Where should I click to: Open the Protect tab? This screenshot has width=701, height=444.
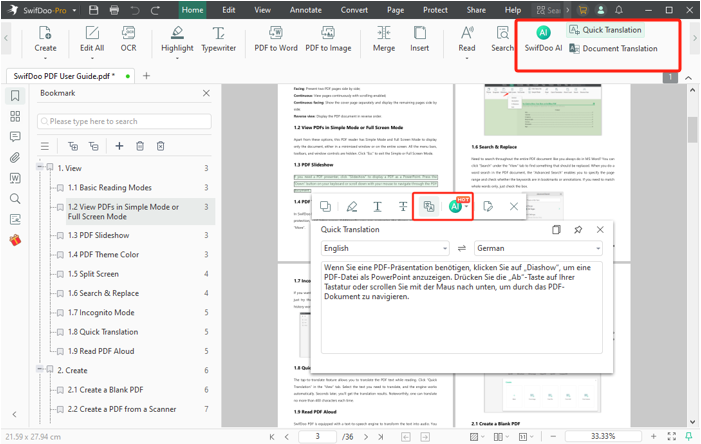[x=435, y=10]
